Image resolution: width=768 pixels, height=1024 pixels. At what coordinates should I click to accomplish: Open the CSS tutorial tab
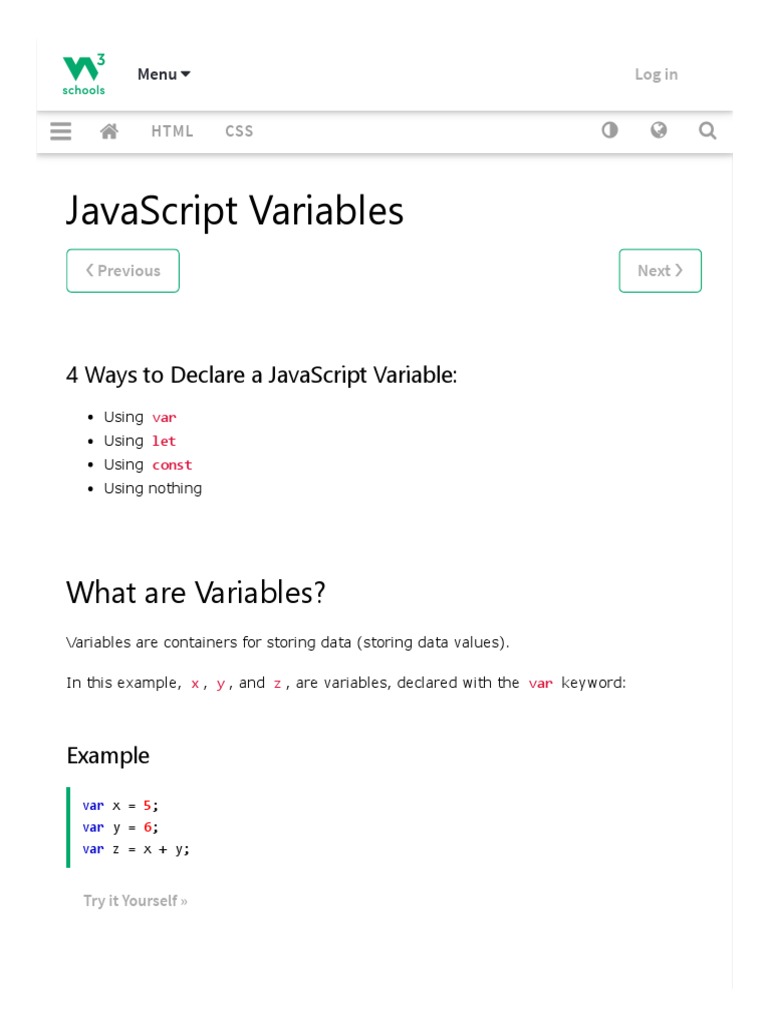click(x=239, y=131)
